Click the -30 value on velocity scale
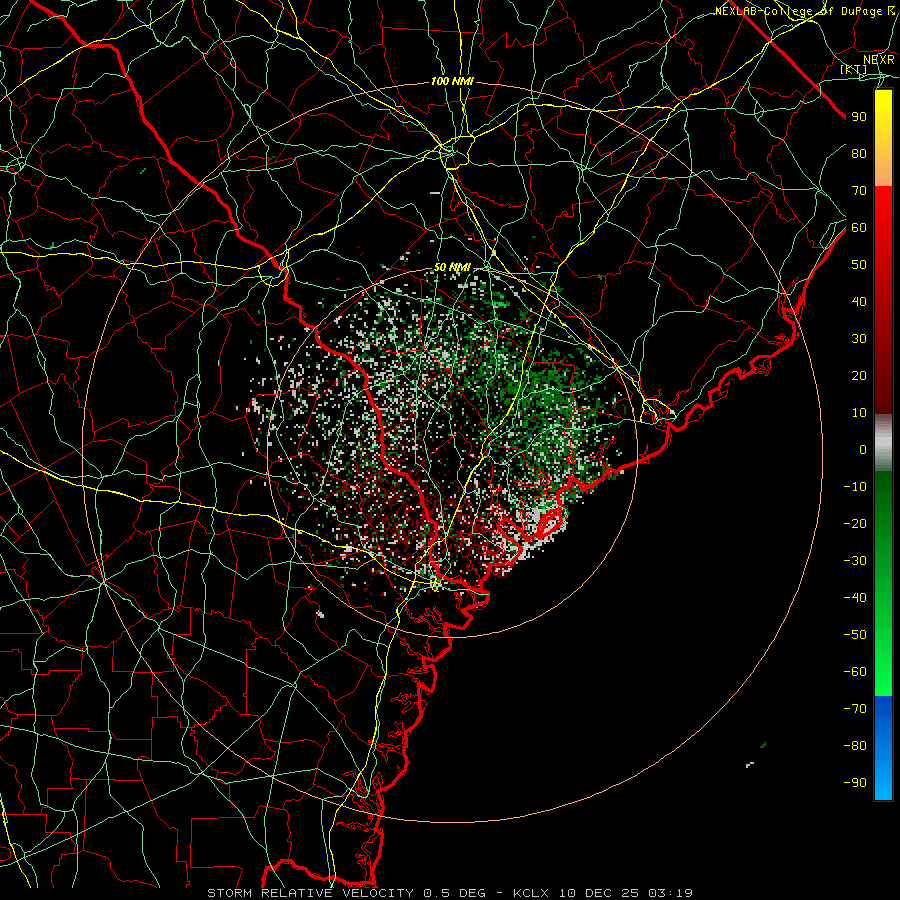The image size is (900, 900). [x=855, y=560]
